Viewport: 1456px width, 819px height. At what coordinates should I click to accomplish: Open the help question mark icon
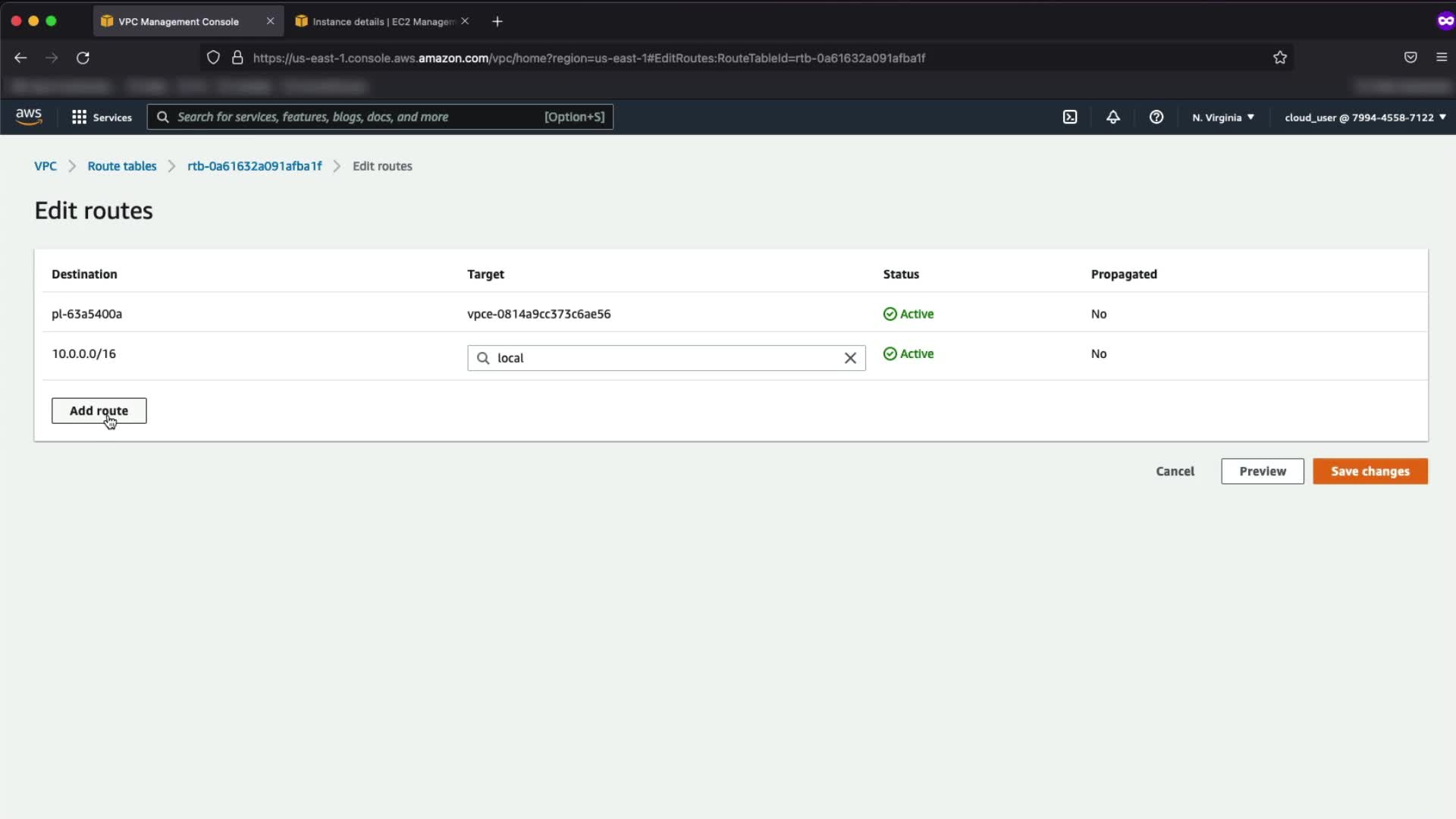coord(1156,117)
